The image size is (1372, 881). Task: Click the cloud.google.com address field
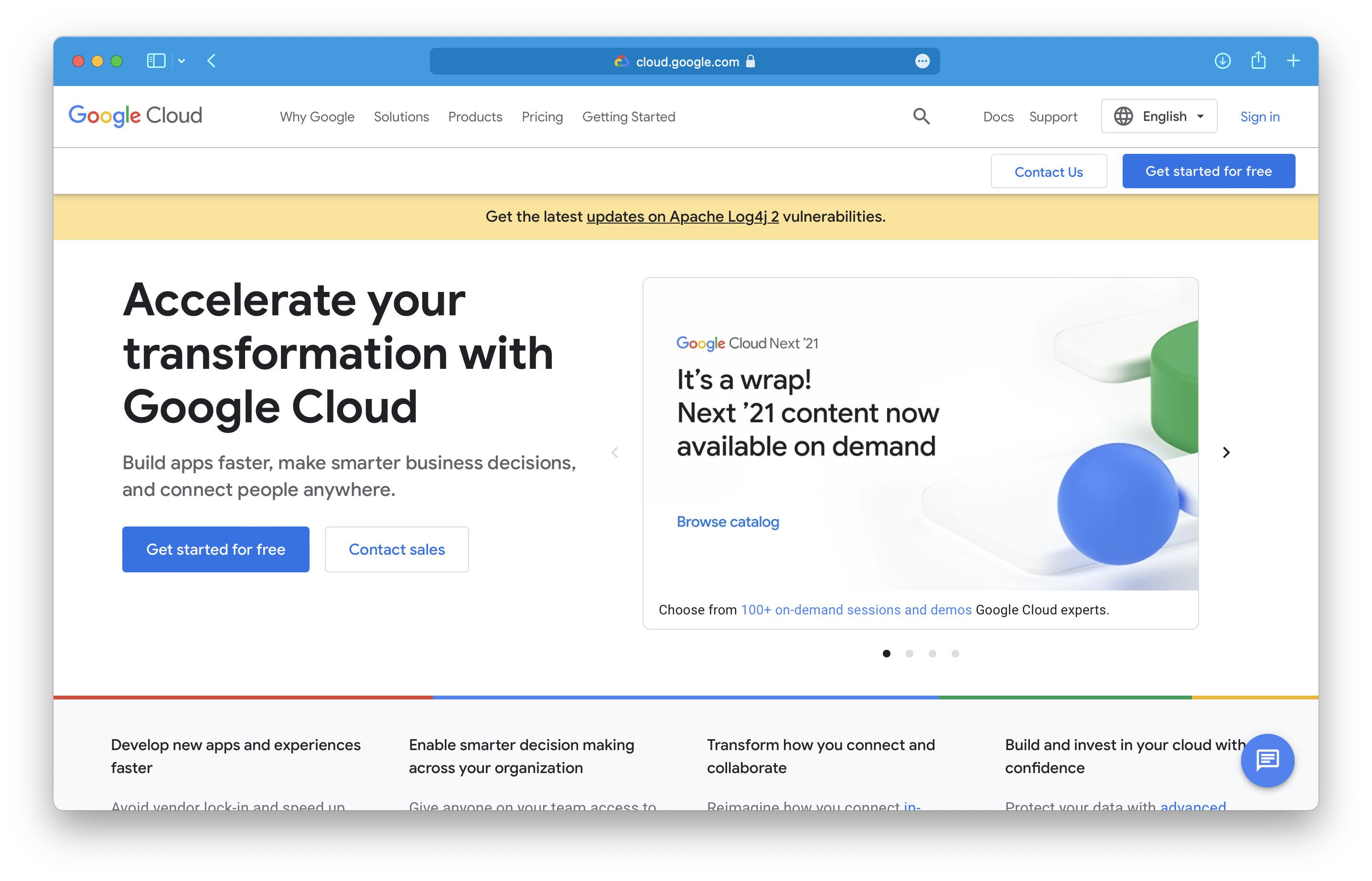[685, 61]
